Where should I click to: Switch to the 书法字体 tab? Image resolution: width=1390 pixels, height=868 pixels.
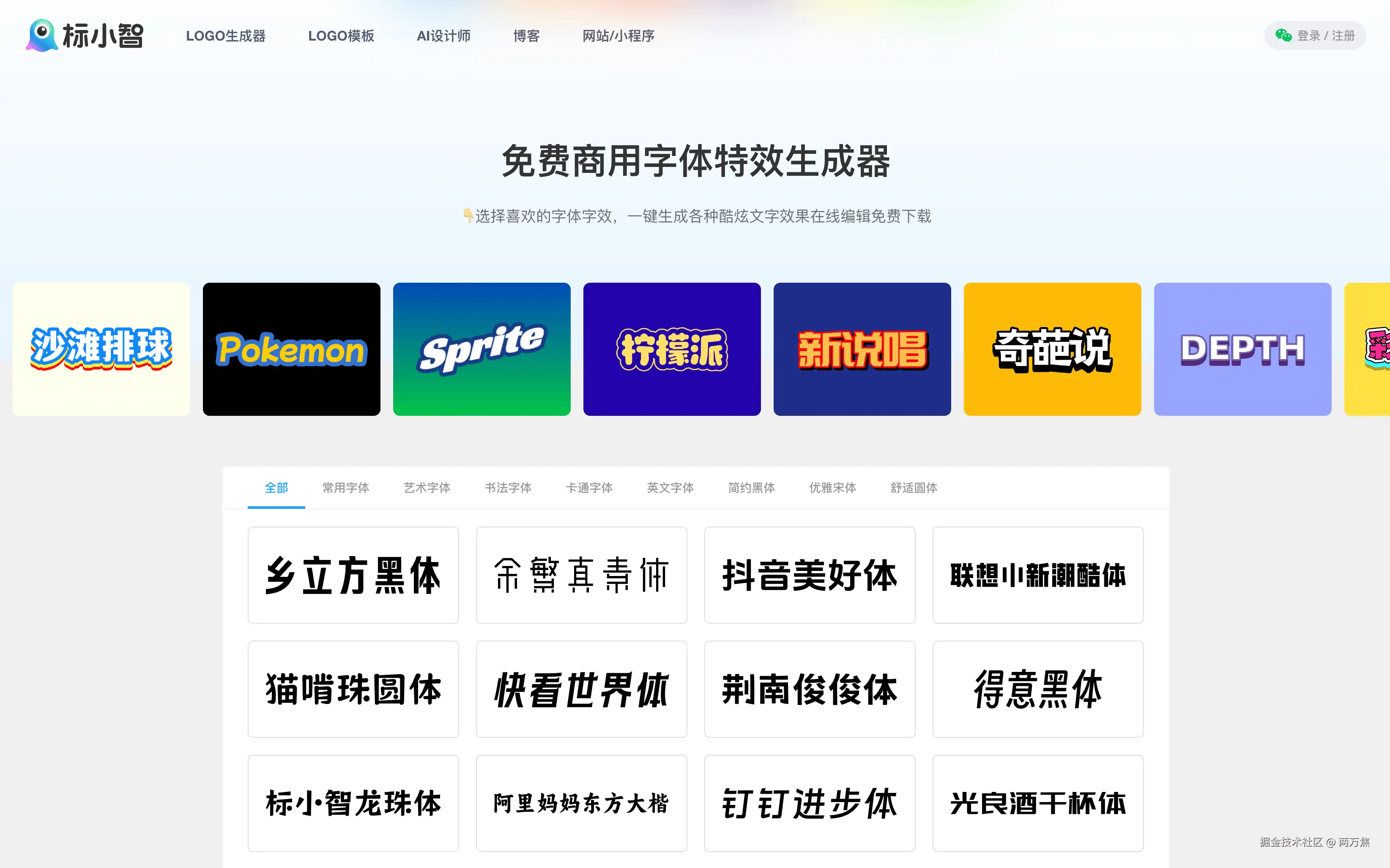click(508, 488)
